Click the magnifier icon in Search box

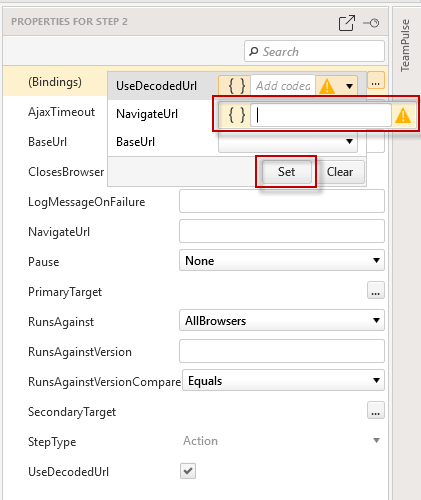[254, 51]
